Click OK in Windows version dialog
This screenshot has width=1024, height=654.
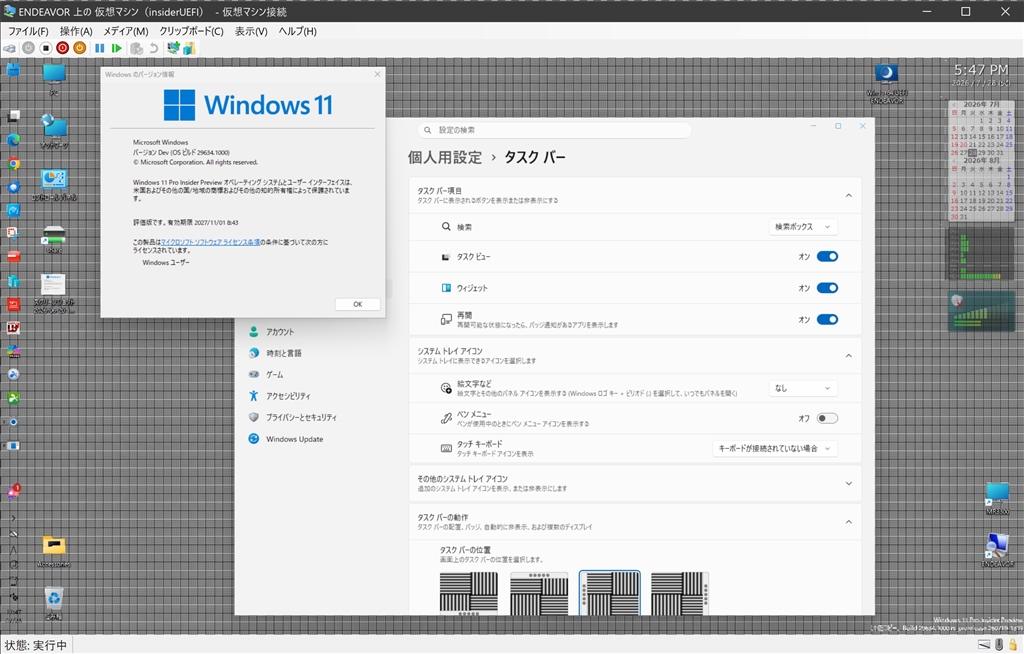click(x=357, y=304)
